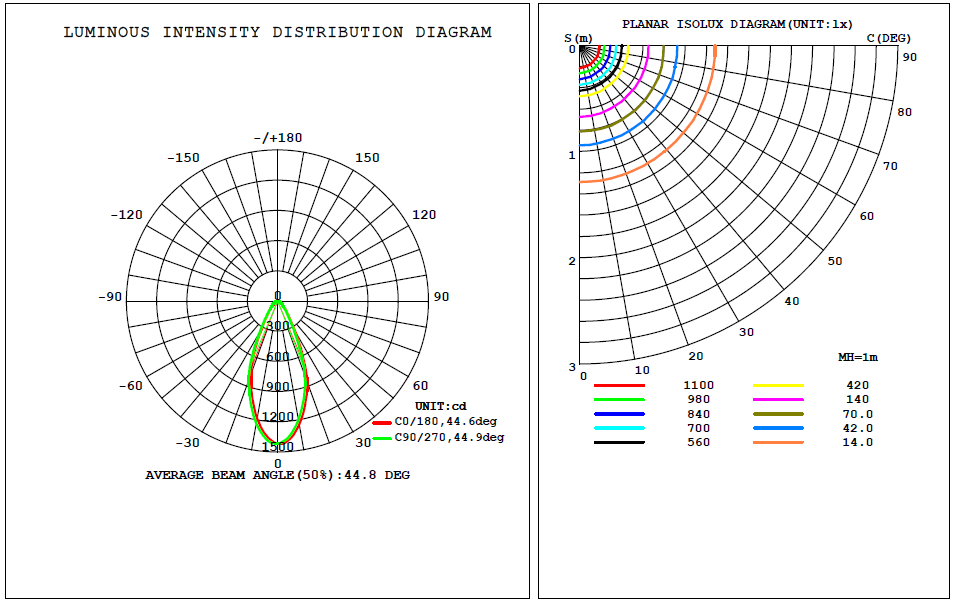The height and width of the screenshot is (605, 958).
Task: Click the -/+180 label above the polar chart
Action: tap(277, 138)
